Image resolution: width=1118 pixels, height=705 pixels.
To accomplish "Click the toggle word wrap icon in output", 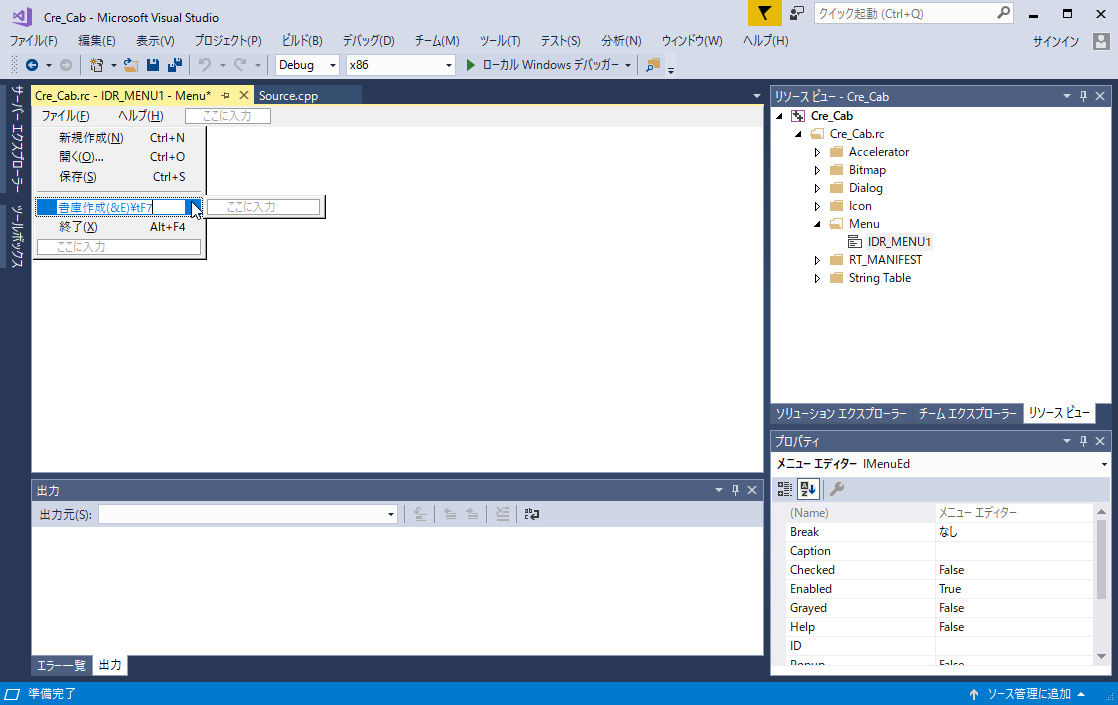I will 532,514.
